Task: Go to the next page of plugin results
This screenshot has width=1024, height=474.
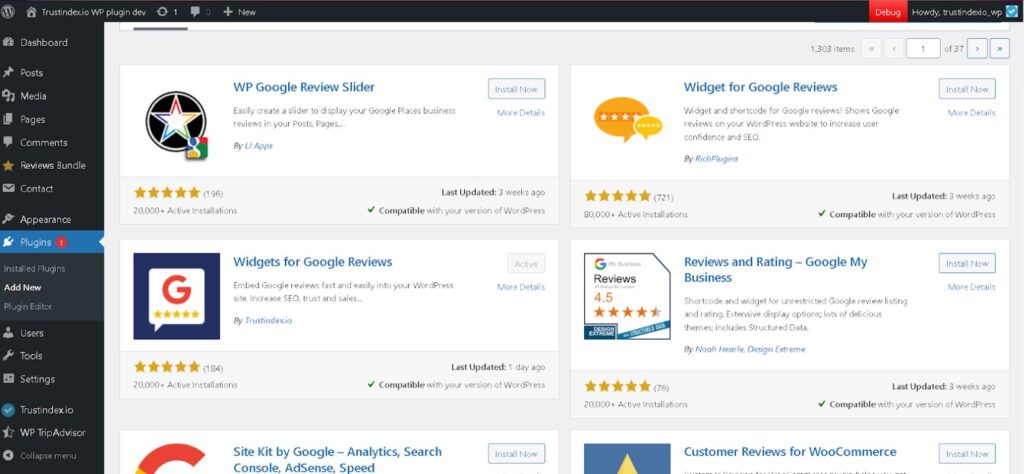Action: 977,47
